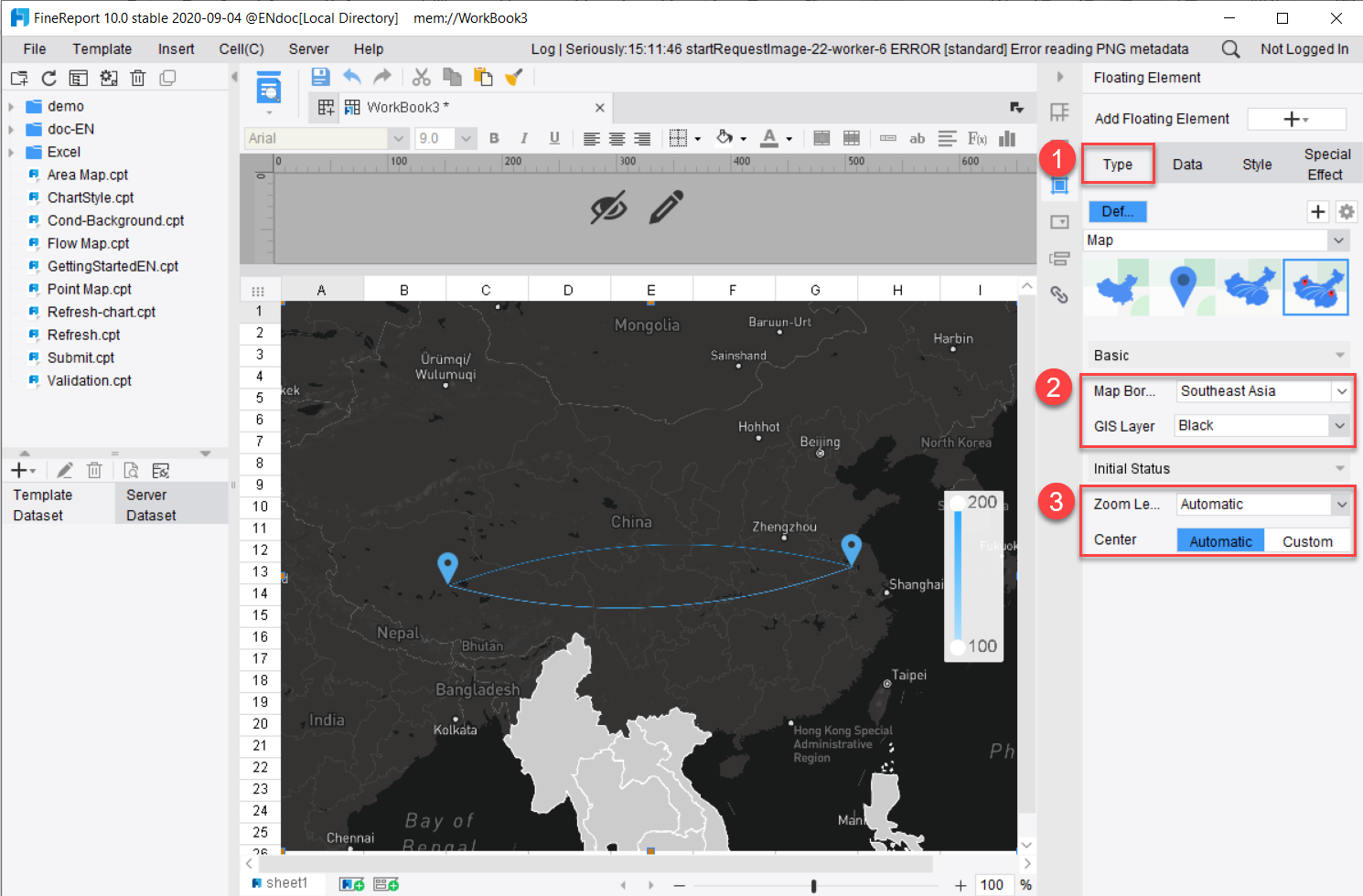1363x896 pixels.
Task: Cut selection using the scissors icon
Action: pos(420,77)
